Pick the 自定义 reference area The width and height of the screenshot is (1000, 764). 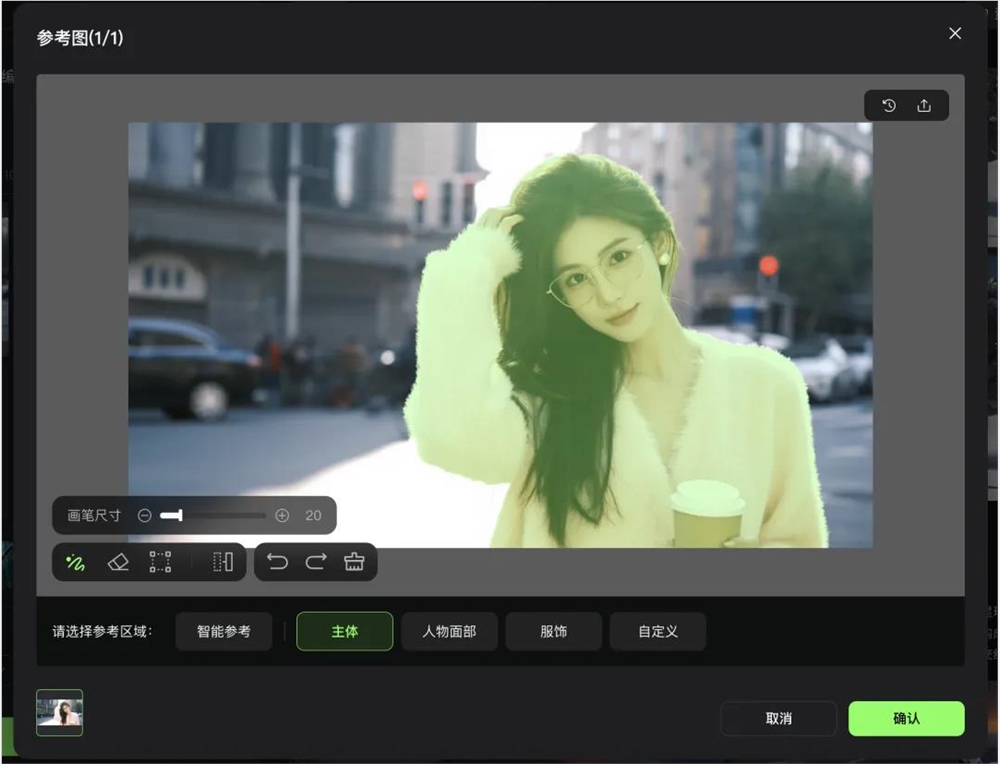tap(658, 631)
